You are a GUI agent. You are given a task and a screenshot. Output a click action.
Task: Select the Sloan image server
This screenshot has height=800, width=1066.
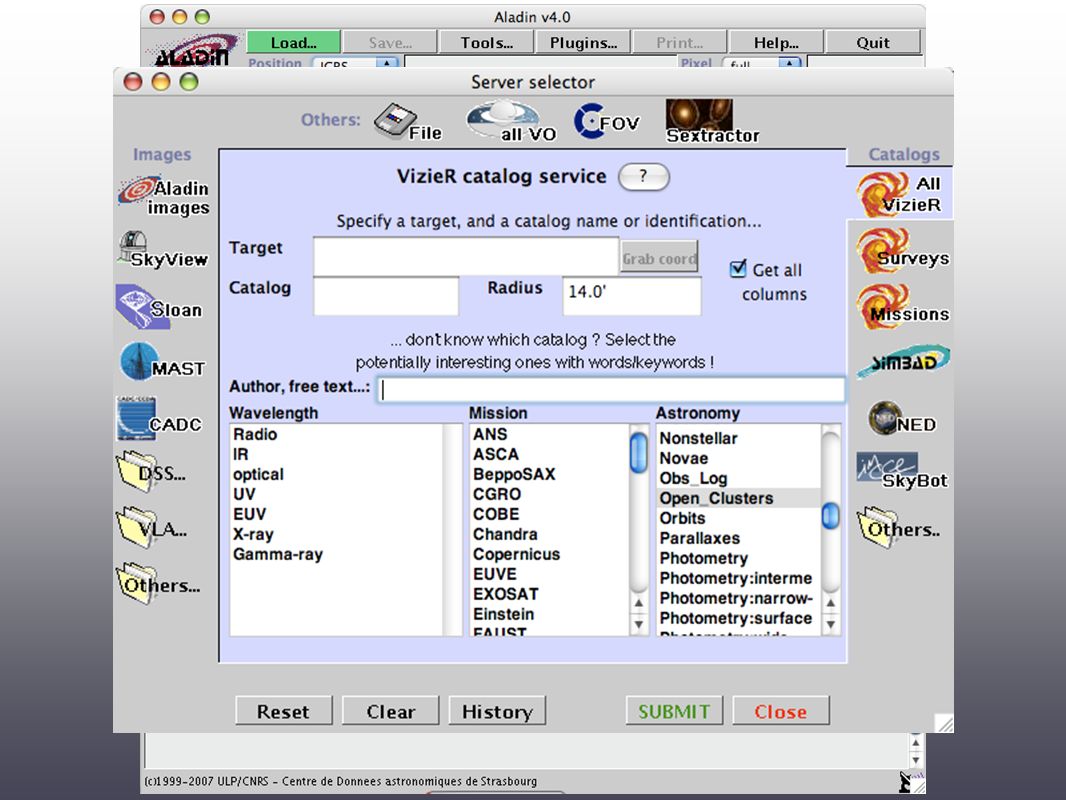(159, 307)
